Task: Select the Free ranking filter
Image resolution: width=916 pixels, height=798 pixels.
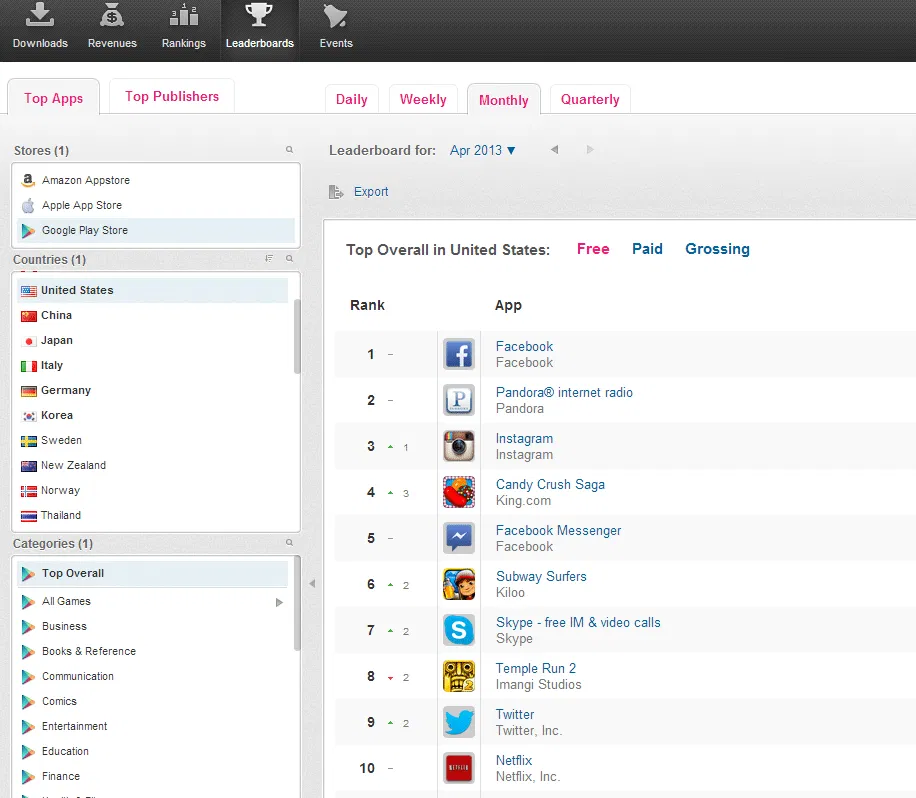Action: pos(593,249)
